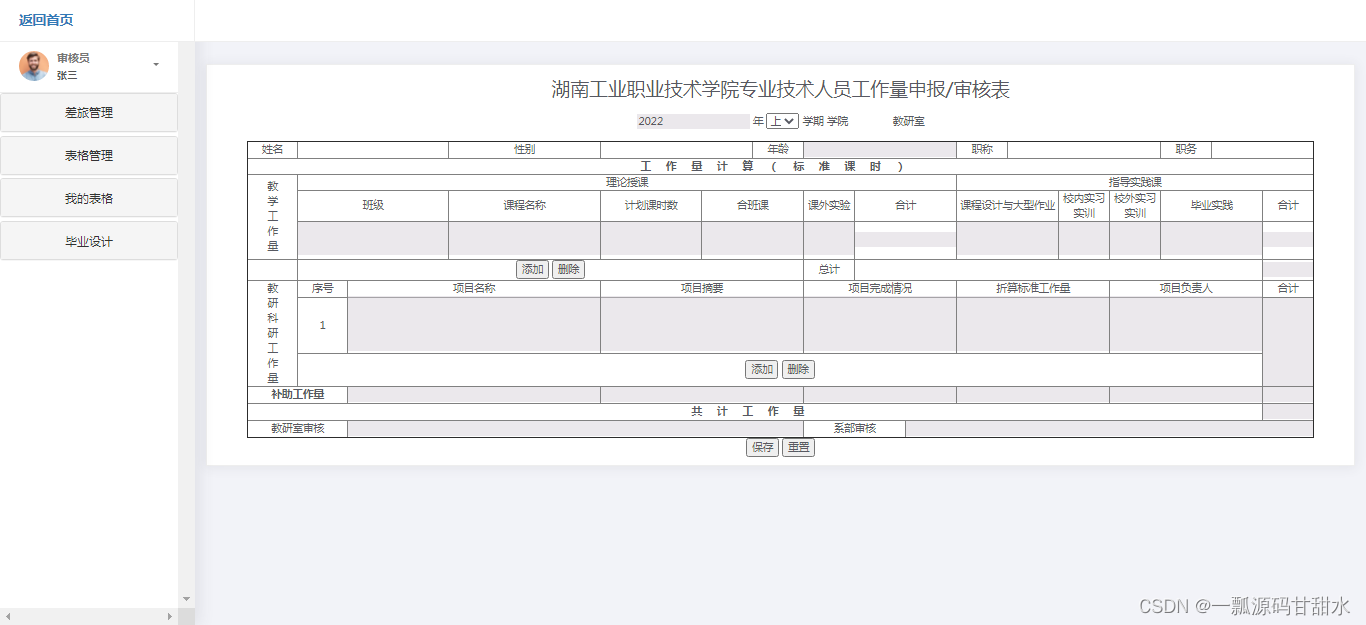This screenshot has height=625, width=1366.
Task: Open the 表格管理 menu
Action: click(x=89, y=156)
